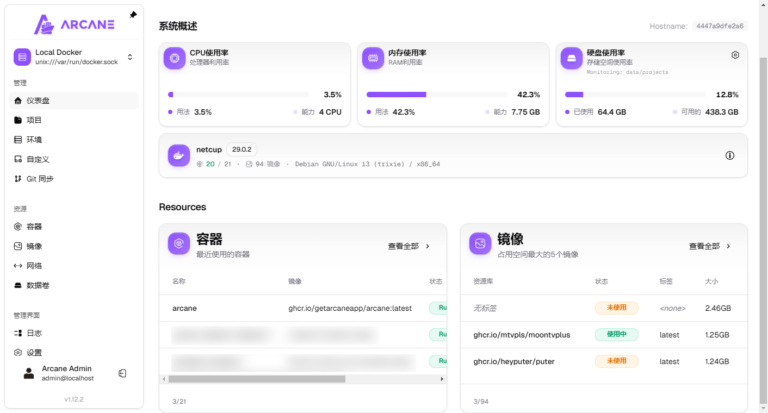Open 设置 settings in sidebar

click(74, 353)
